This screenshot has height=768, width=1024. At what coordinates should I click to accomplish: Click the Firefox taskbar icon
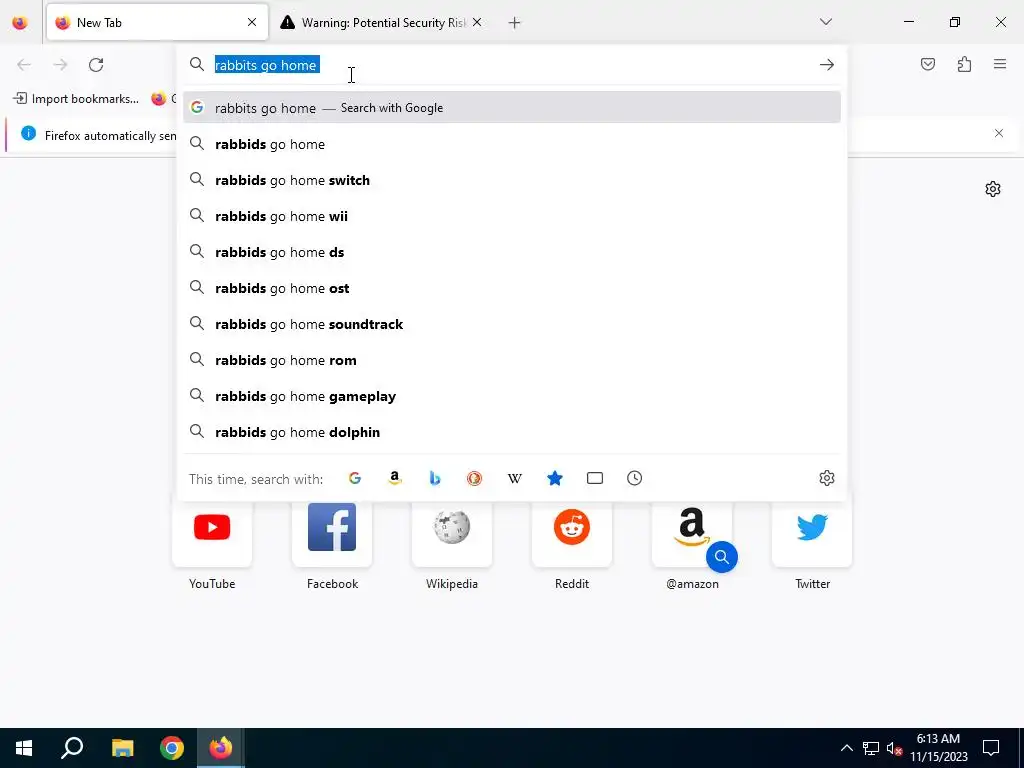[x=221, y=748]
